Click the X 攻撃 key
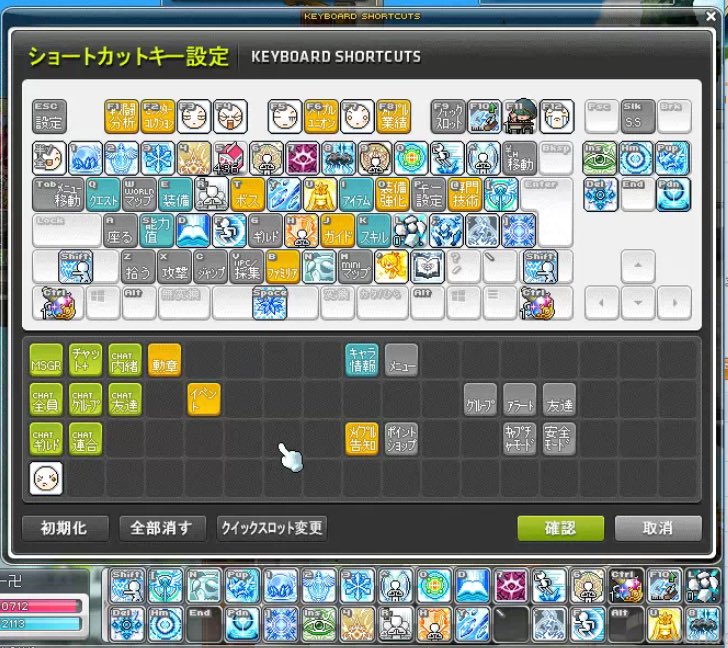This screenshot has width=728, height=648. [175, 266]
